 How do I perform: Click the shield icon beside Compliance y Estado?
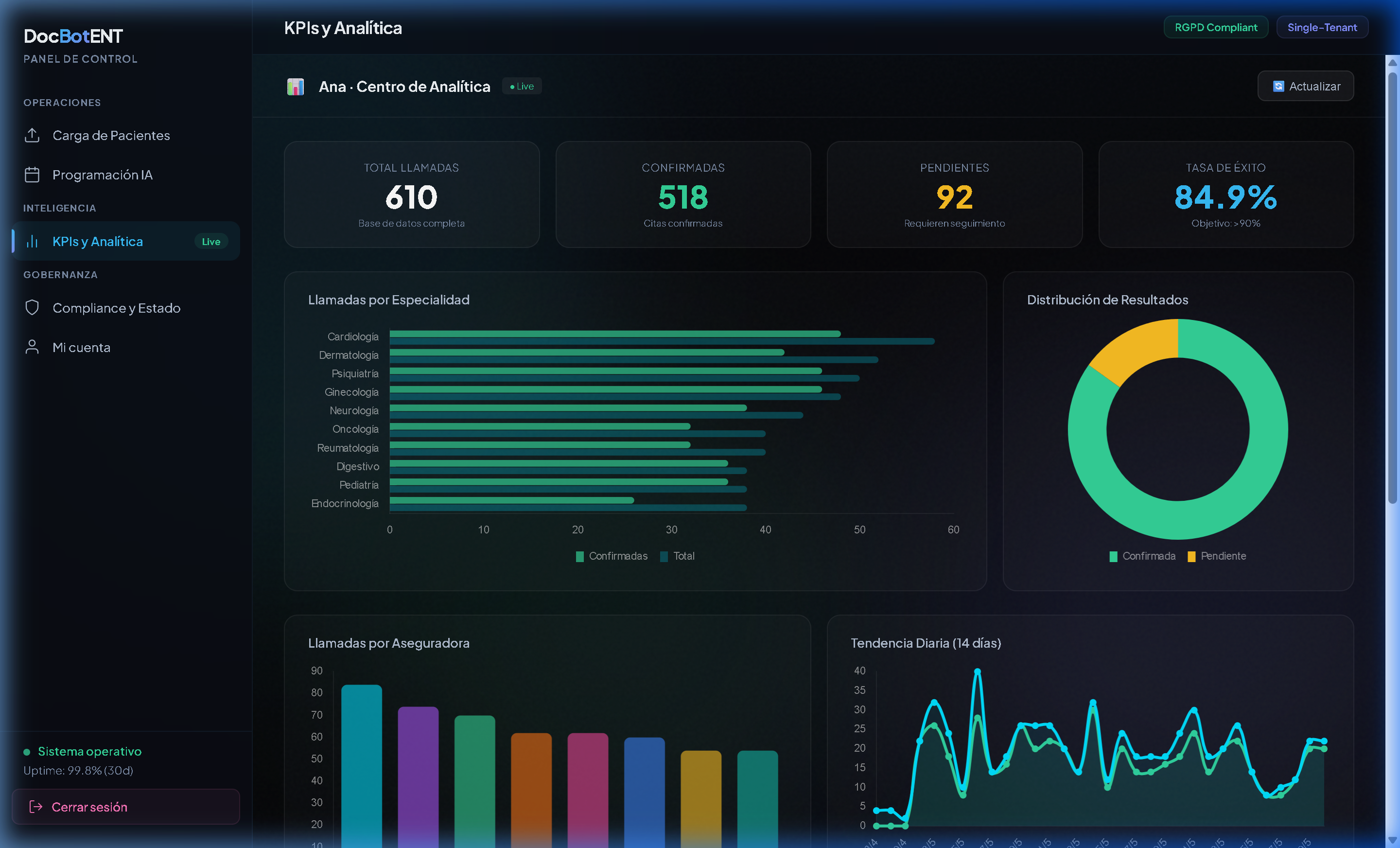pos(32,307)
